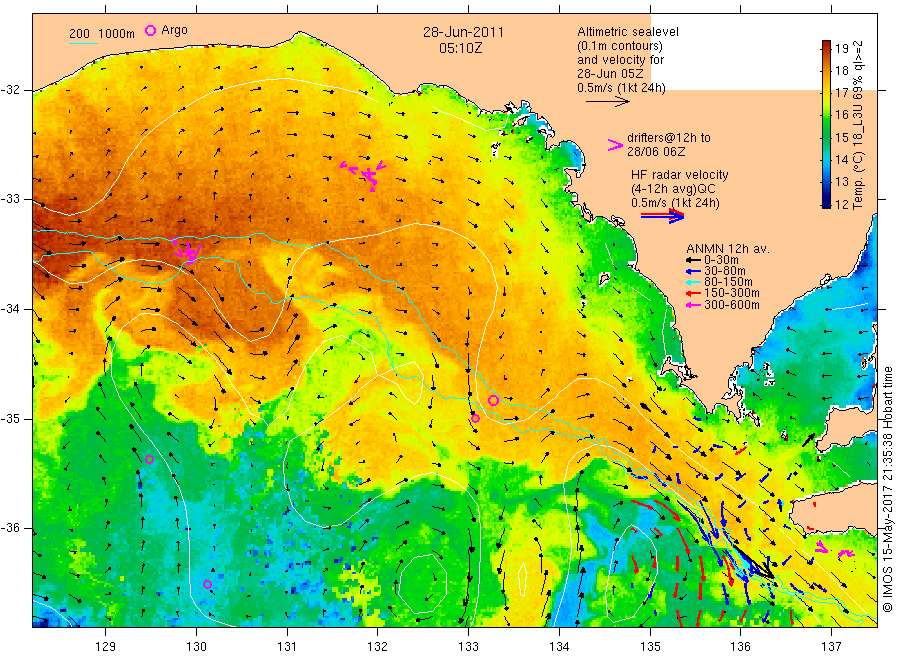
Task: Click the longitude axis label 130
Action: [x=196, y=646]
